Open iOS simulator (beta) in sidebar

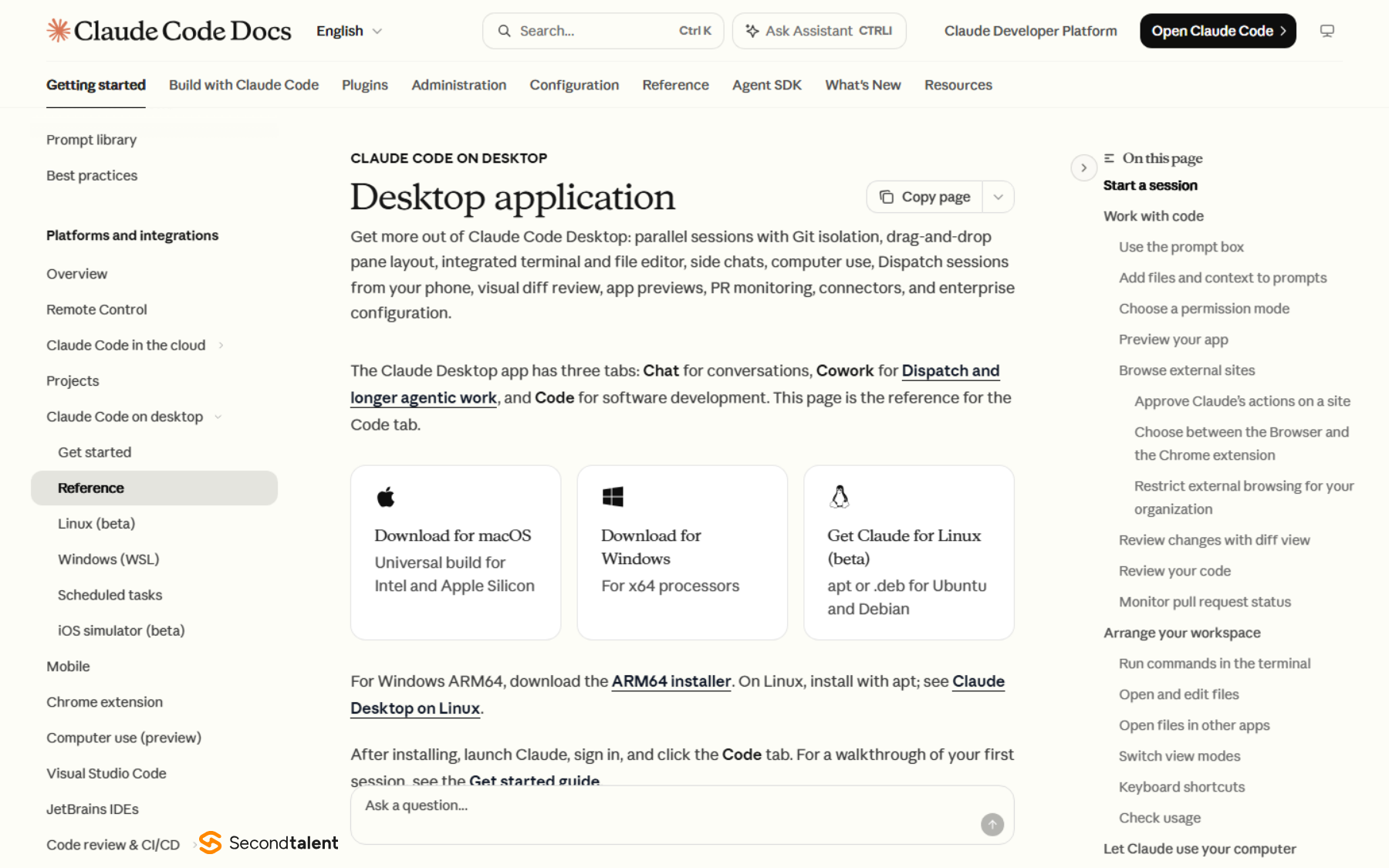pyautogui.click(x=121, y=630)
